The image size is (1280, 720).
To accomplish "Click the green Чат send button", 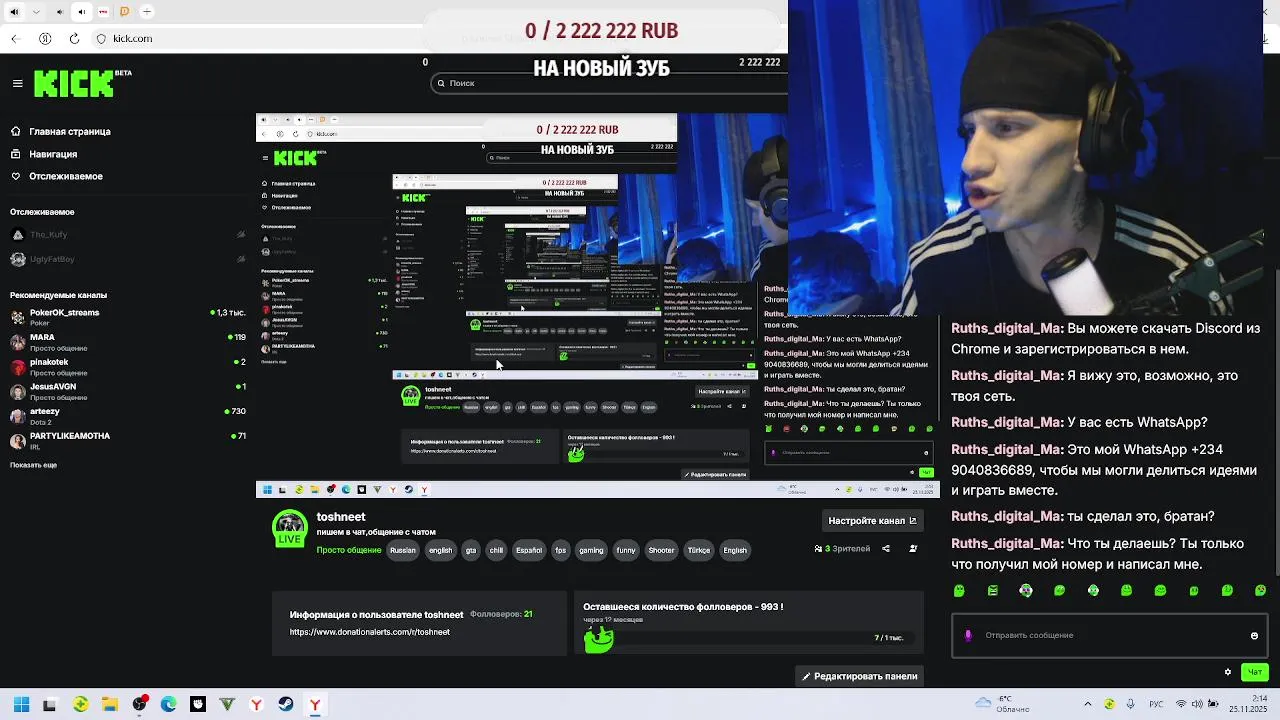I will click(1255, 672).
